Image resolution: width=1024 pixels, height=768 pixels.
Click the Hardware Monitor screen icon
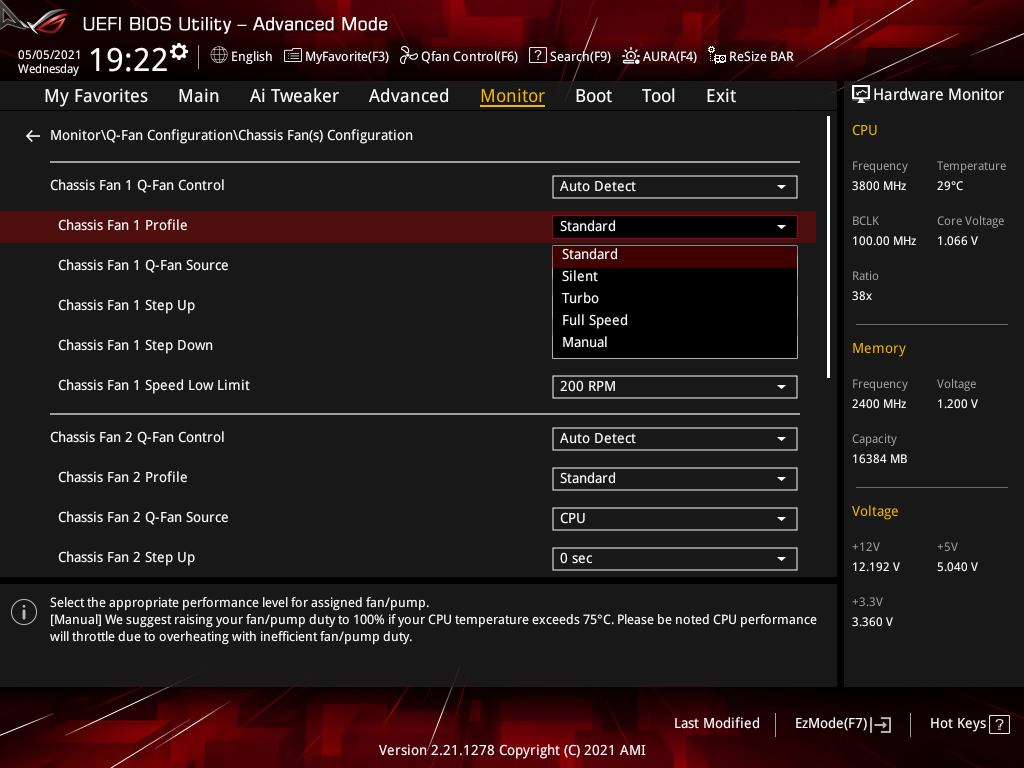(861, 94)
